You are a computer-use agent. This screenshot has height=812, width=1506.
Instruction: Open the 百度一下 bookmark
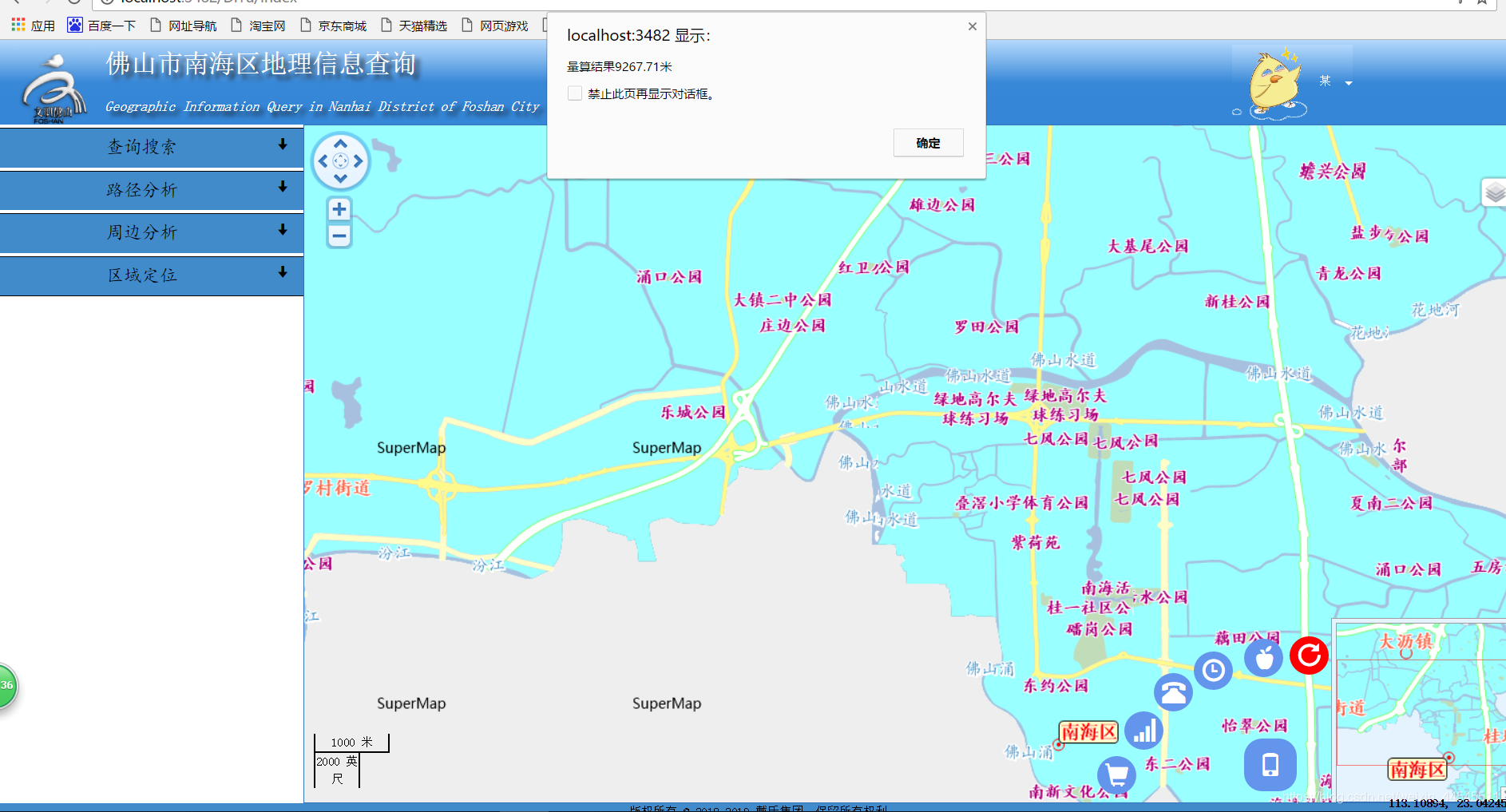pos(101,26)
